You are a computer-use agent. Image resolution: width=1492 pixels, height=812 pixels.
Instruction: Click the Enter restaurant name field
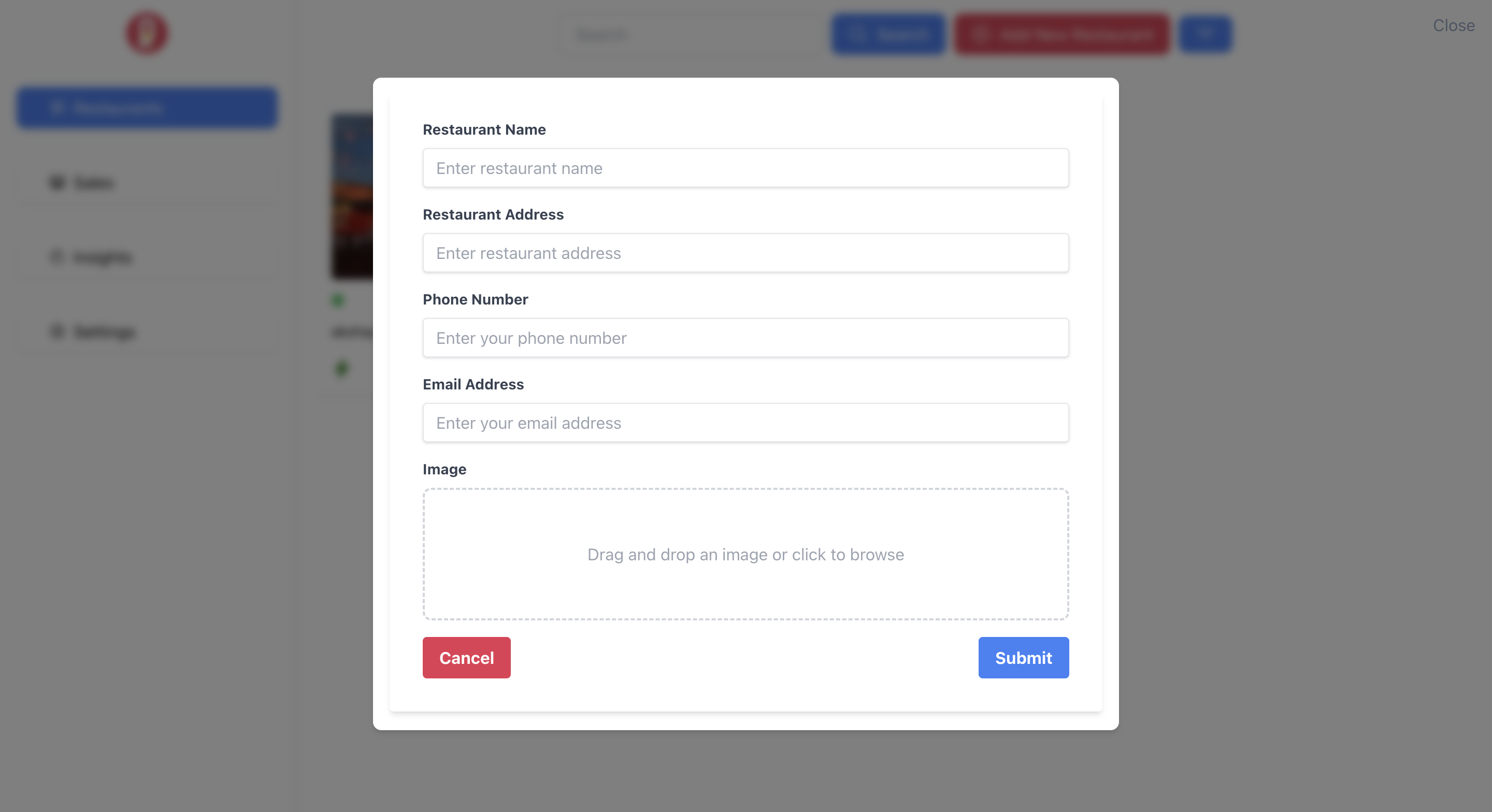point(745,168)
